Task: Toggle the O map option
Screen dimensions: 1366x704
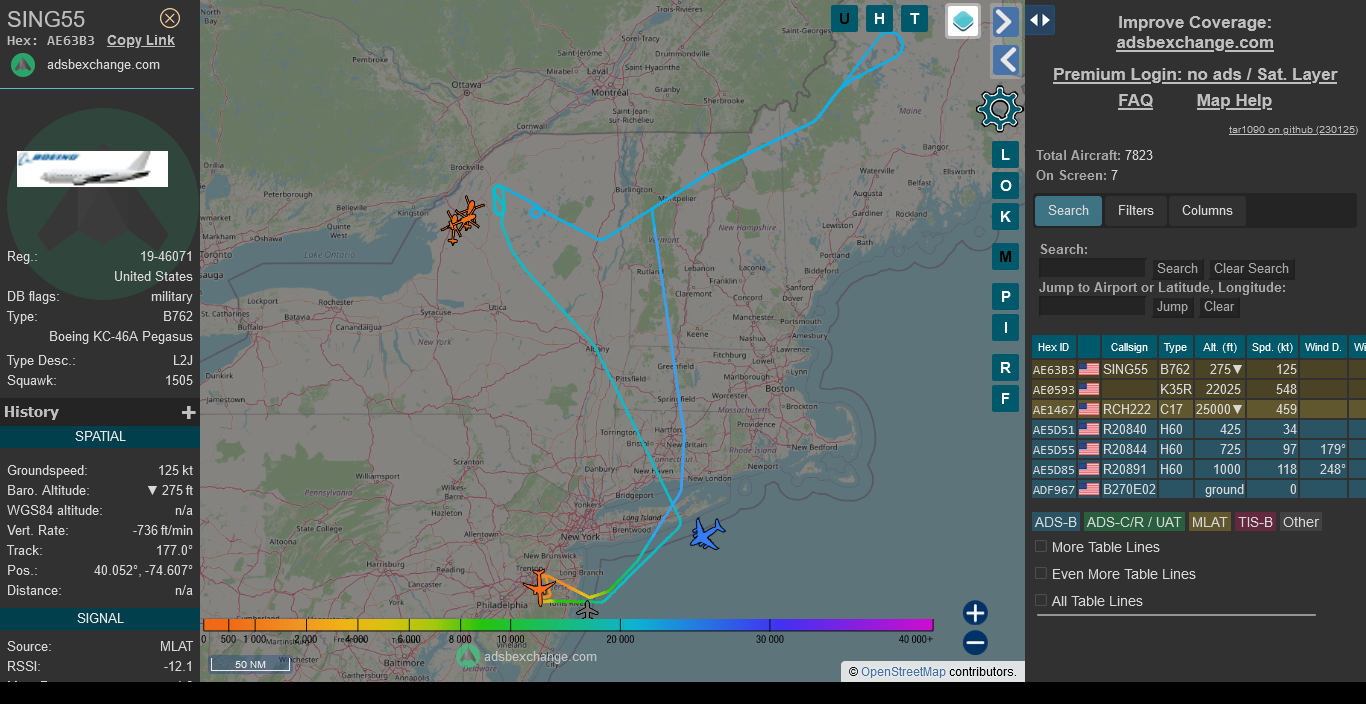Action: click(1006, 185)
